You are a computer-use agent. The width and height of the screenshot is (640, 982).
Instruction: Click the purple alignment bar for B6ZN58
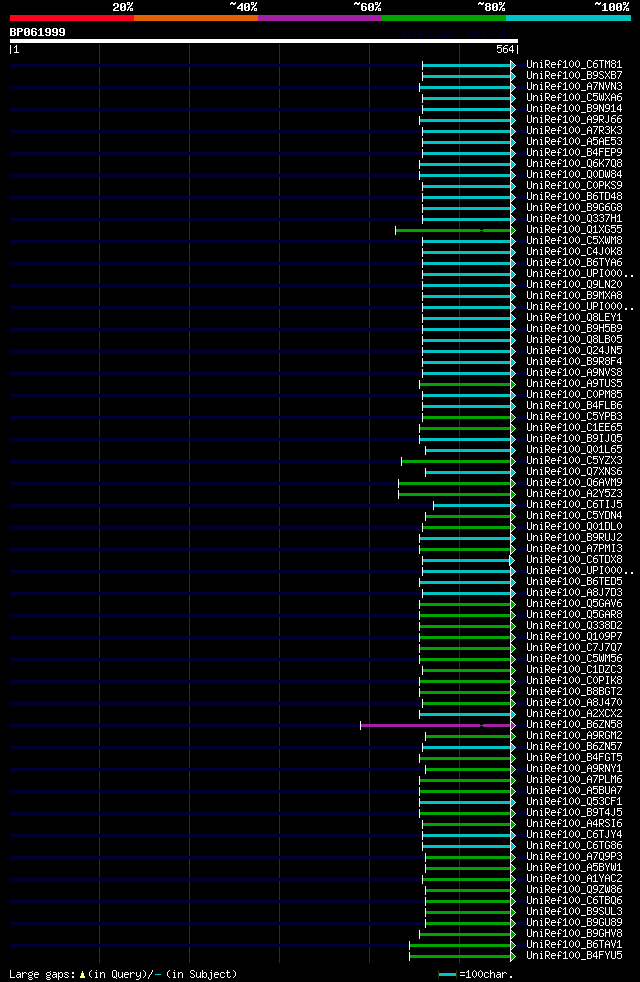437,725
